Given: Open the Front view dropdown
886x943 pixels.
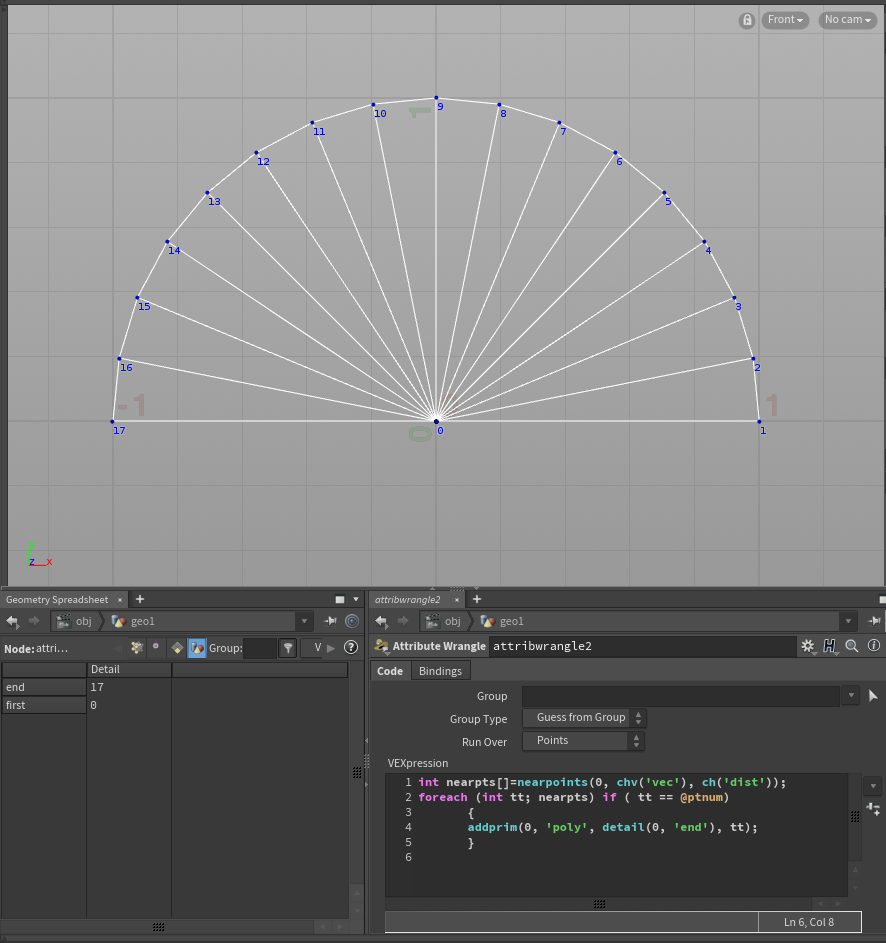Looking at the screenshot, I should pyautogui.click(x=785, y=20).
